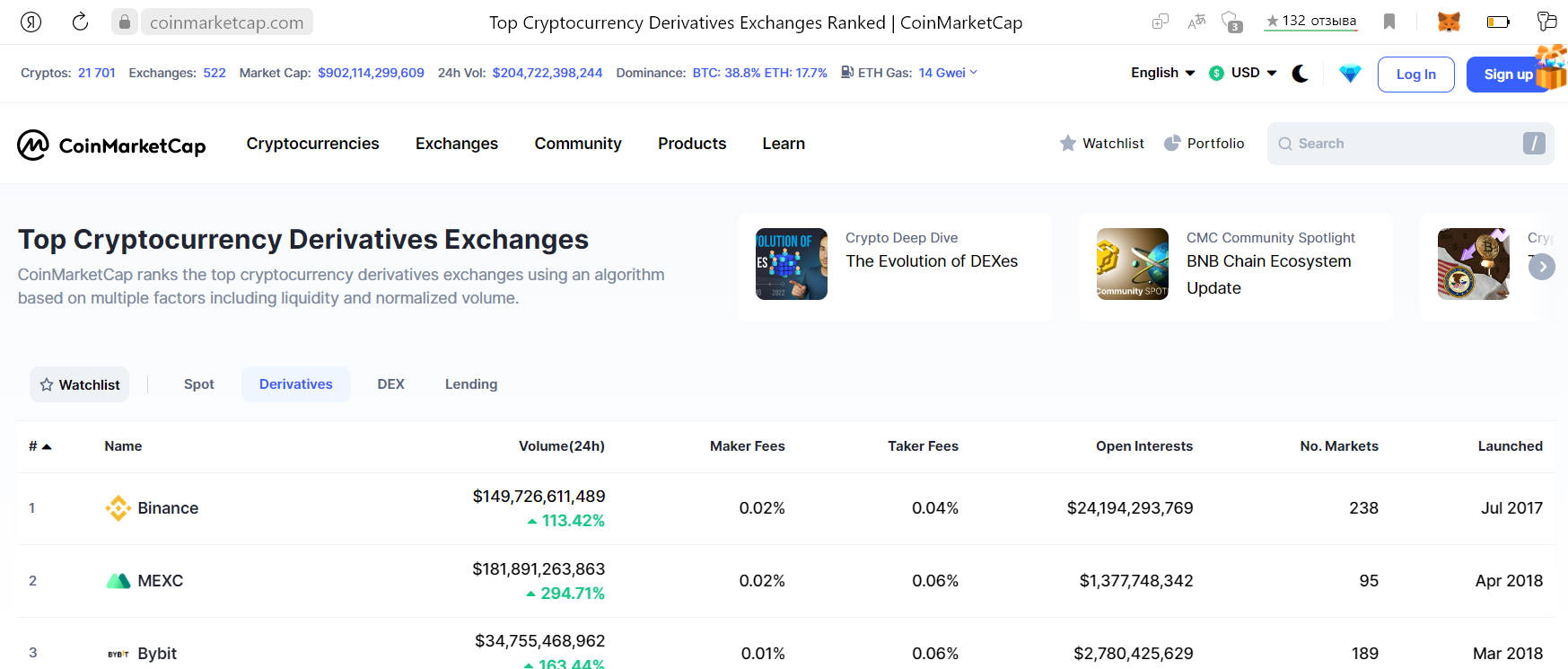Expand the English language dropdown
This screenshot has height=669, width=1568.
(1162, 73)
